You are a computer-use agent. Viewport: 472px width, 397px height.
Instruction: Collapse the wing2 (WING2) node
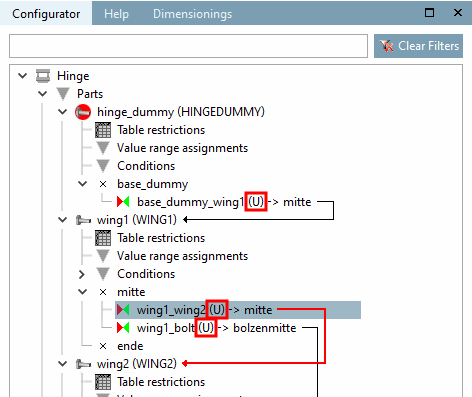click(x=63, y=364)
